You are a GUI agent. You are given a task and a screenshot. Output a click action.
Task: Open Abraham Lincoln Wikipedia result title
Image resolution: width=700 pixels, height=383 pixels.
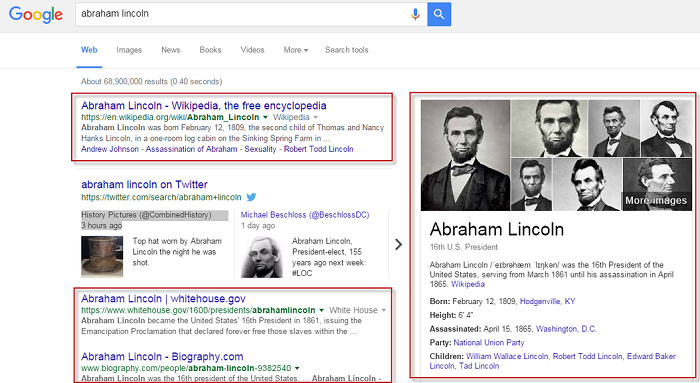[x=204, y=106]
